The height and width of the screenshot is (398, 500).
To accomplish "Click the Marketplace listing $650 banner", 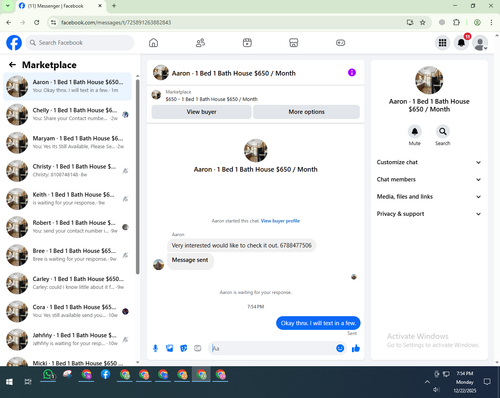I will [x=255, y=95].
